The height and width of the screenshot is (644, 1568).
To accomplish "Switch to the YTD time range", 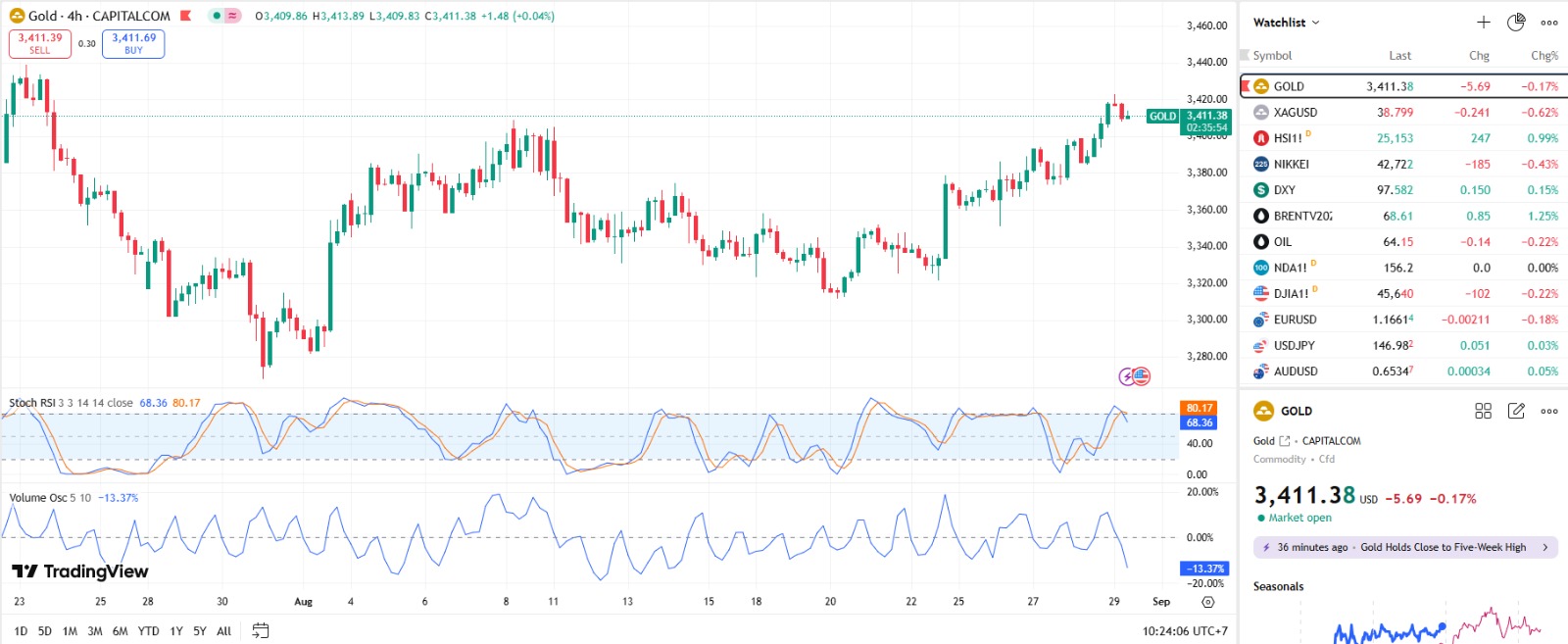I will click(148, 631).
